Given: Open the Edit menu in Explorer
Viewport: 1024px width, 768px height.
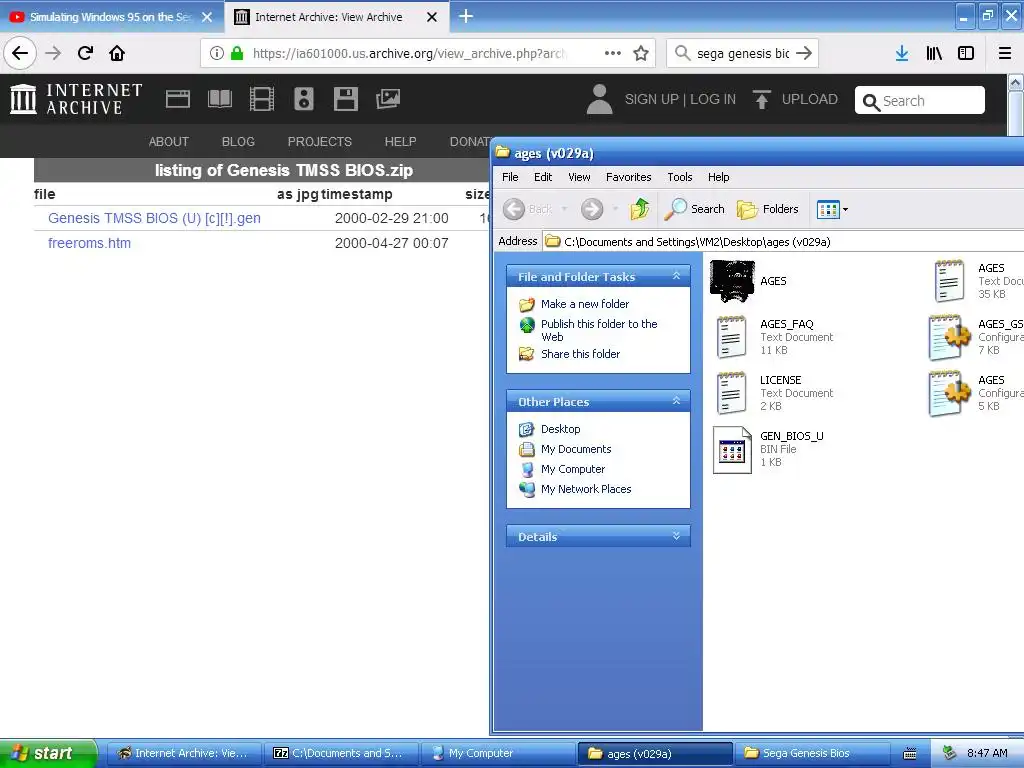Looking at the screenshot, I should pos(543,177).
